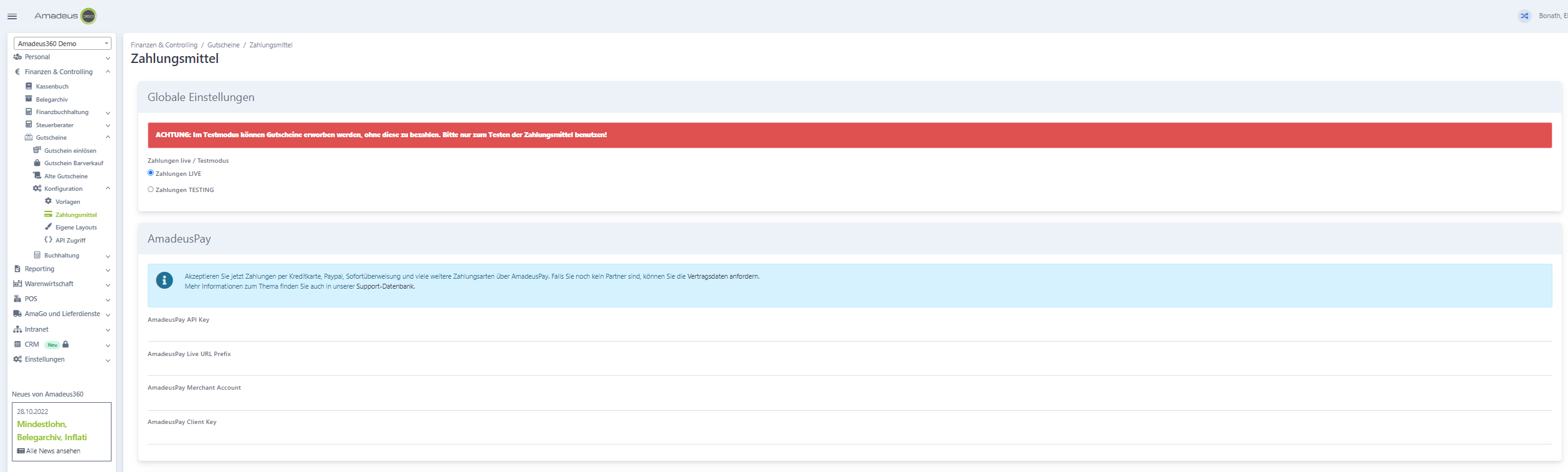Click the Reporting document icon
The height and width of the screenshot is (472, 1568).
coord(17,269)
